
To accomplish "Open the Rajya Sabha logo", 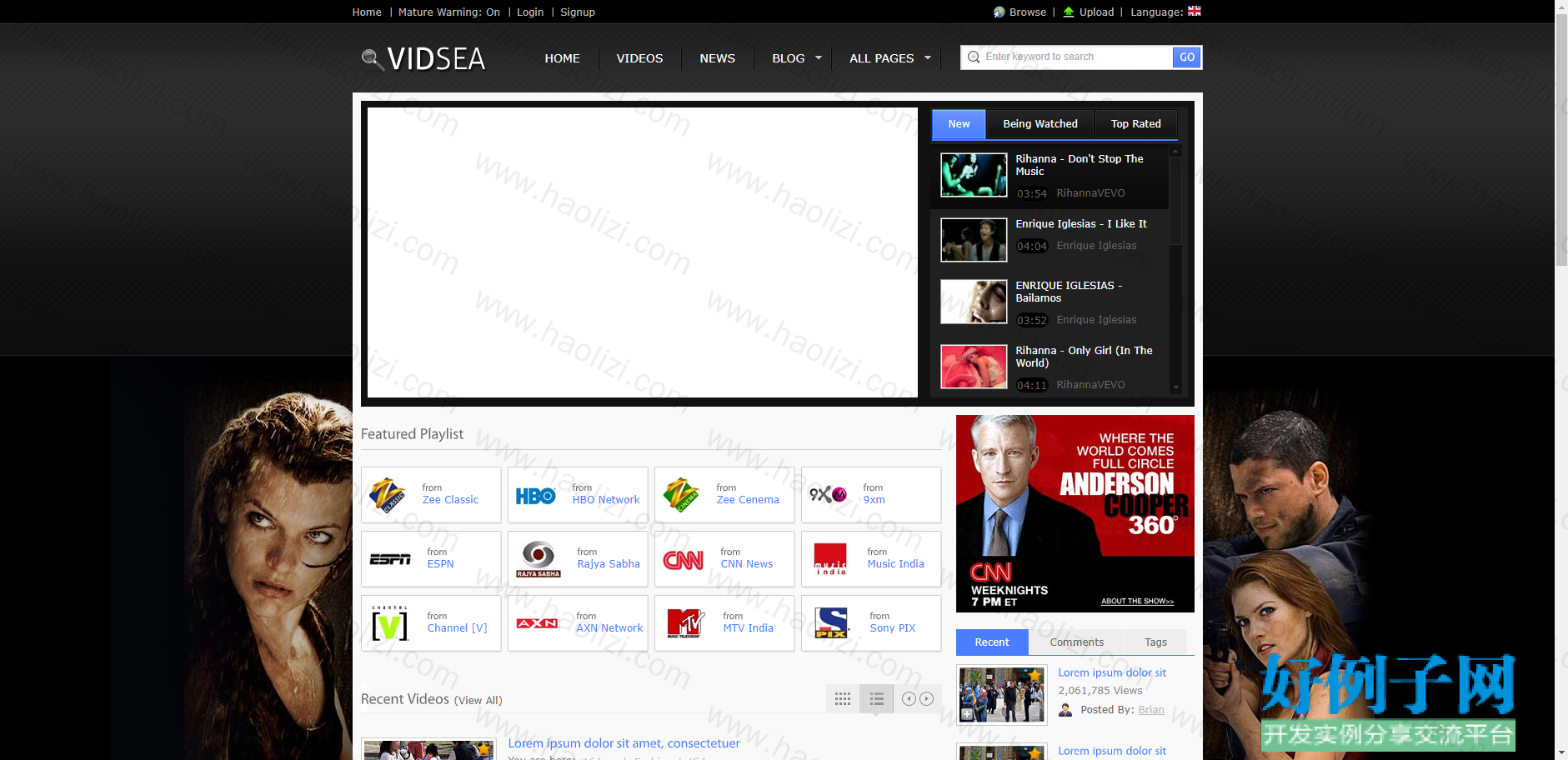I will coord(539,559).
